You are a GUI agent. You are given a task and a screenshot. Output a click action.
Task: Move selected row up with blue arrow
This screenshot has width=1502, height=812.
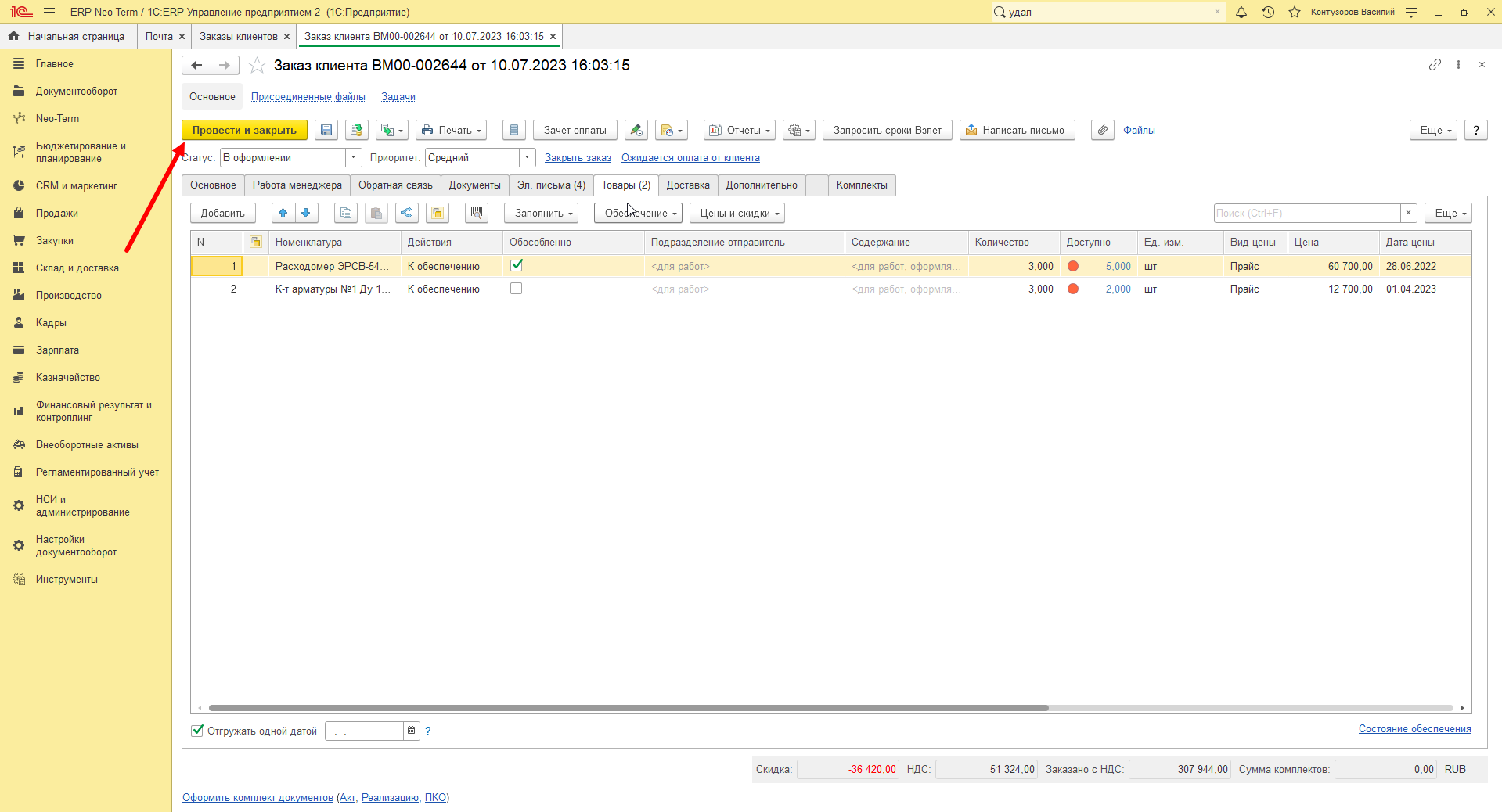(x=283, y=213)
